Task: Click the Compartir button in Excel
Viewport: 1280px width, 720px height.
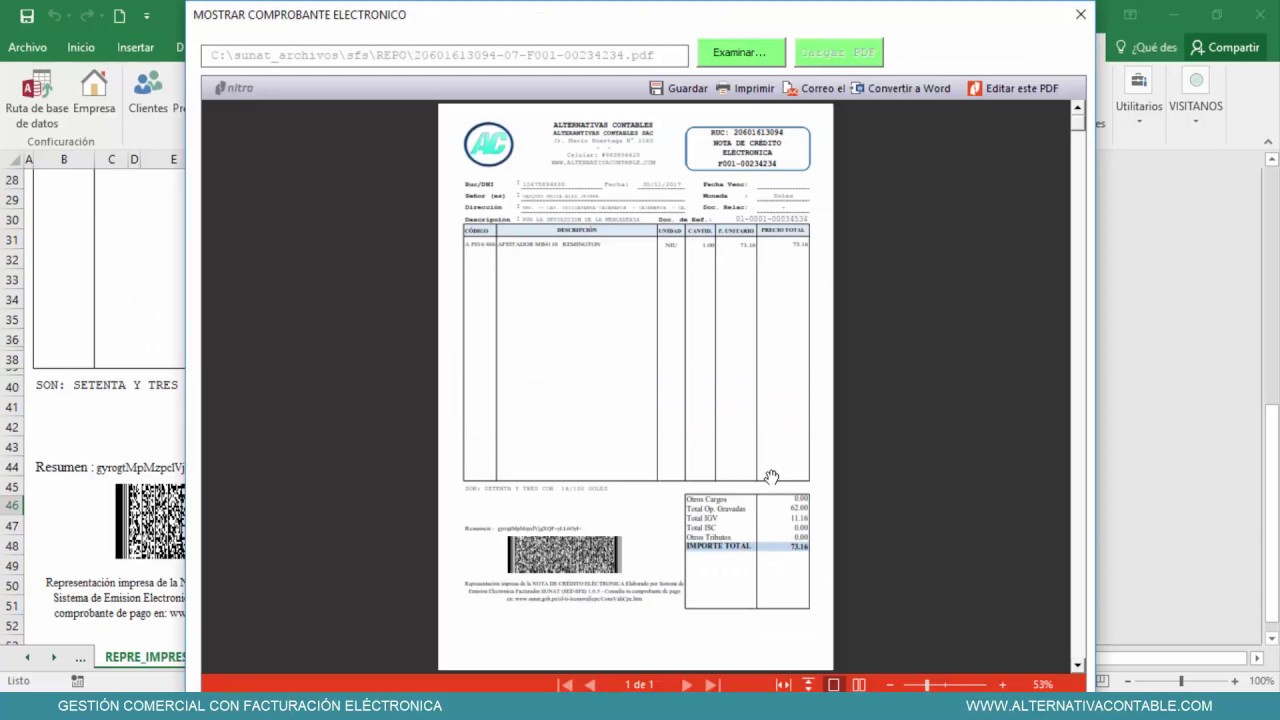Action: (1225, 47)
